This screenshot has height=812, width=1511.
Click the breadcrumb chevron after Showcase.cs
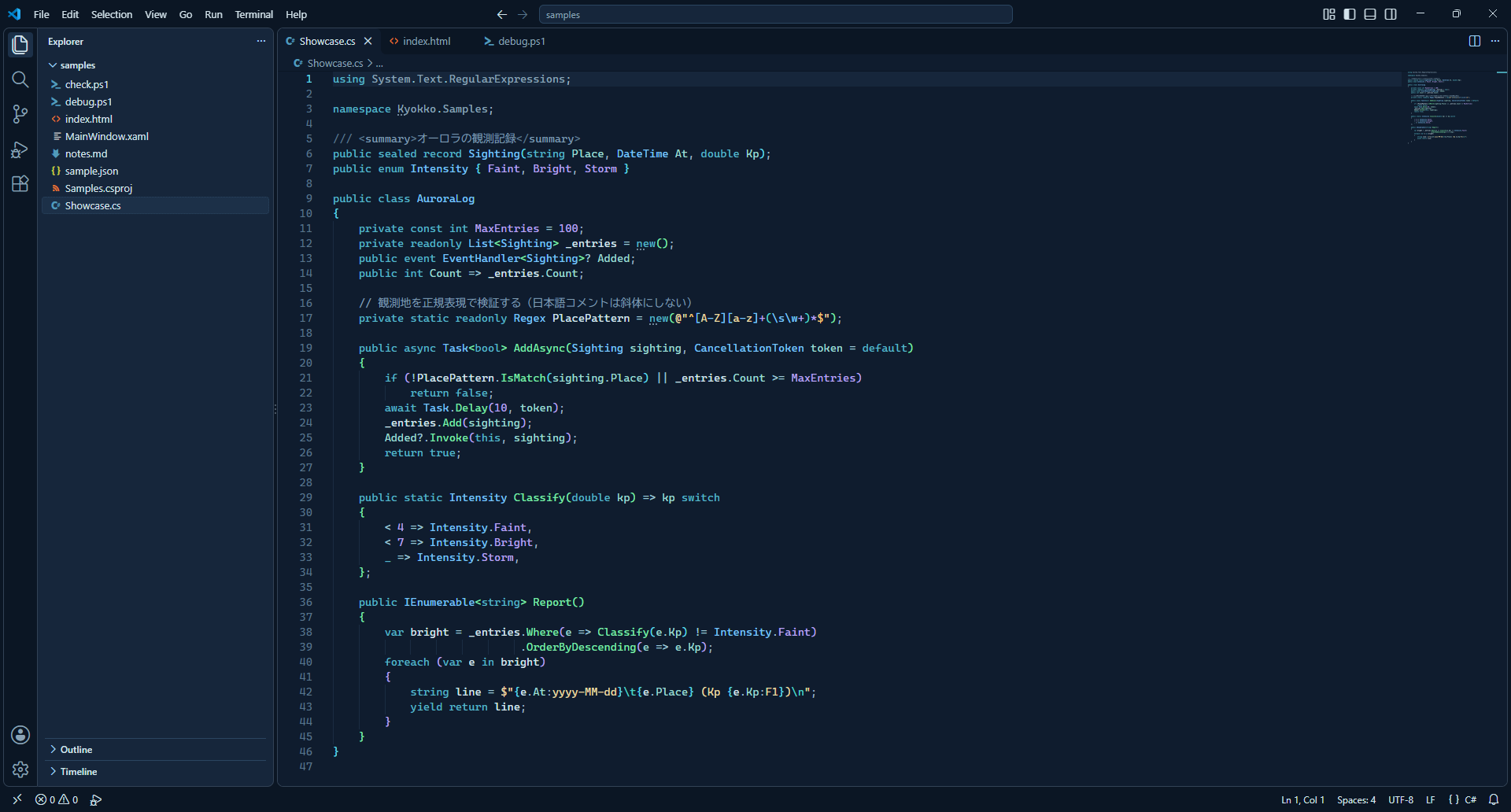coord(370,63)
